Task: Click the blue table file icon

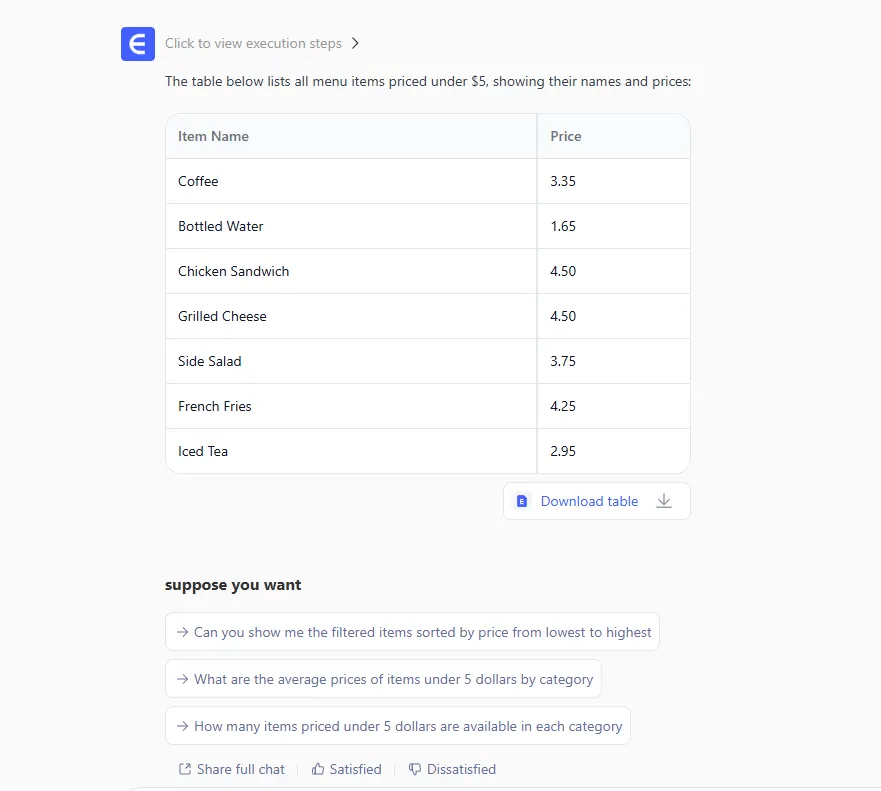Action: 521,501
